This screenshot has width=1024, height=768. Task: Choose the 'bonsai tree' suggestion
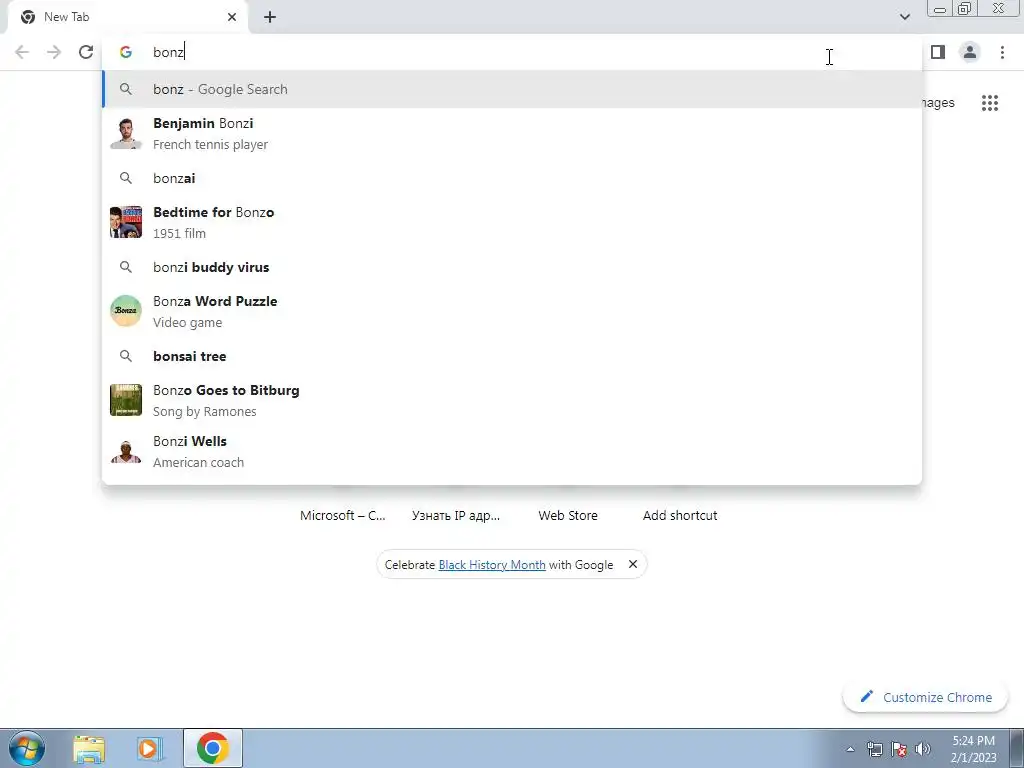(512, 356)
